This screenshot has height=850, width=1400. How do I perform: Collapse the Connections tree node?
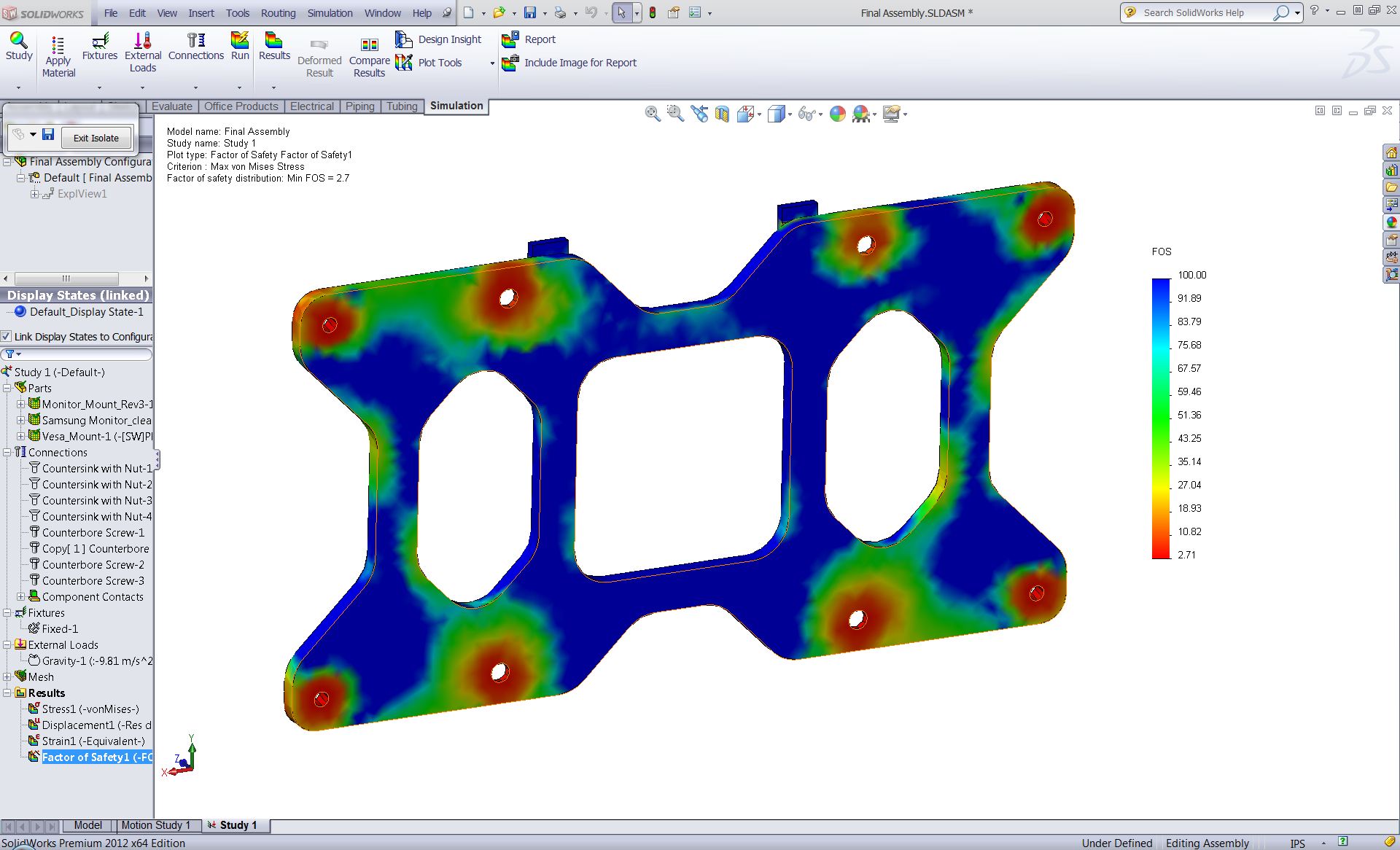[7, 452]
